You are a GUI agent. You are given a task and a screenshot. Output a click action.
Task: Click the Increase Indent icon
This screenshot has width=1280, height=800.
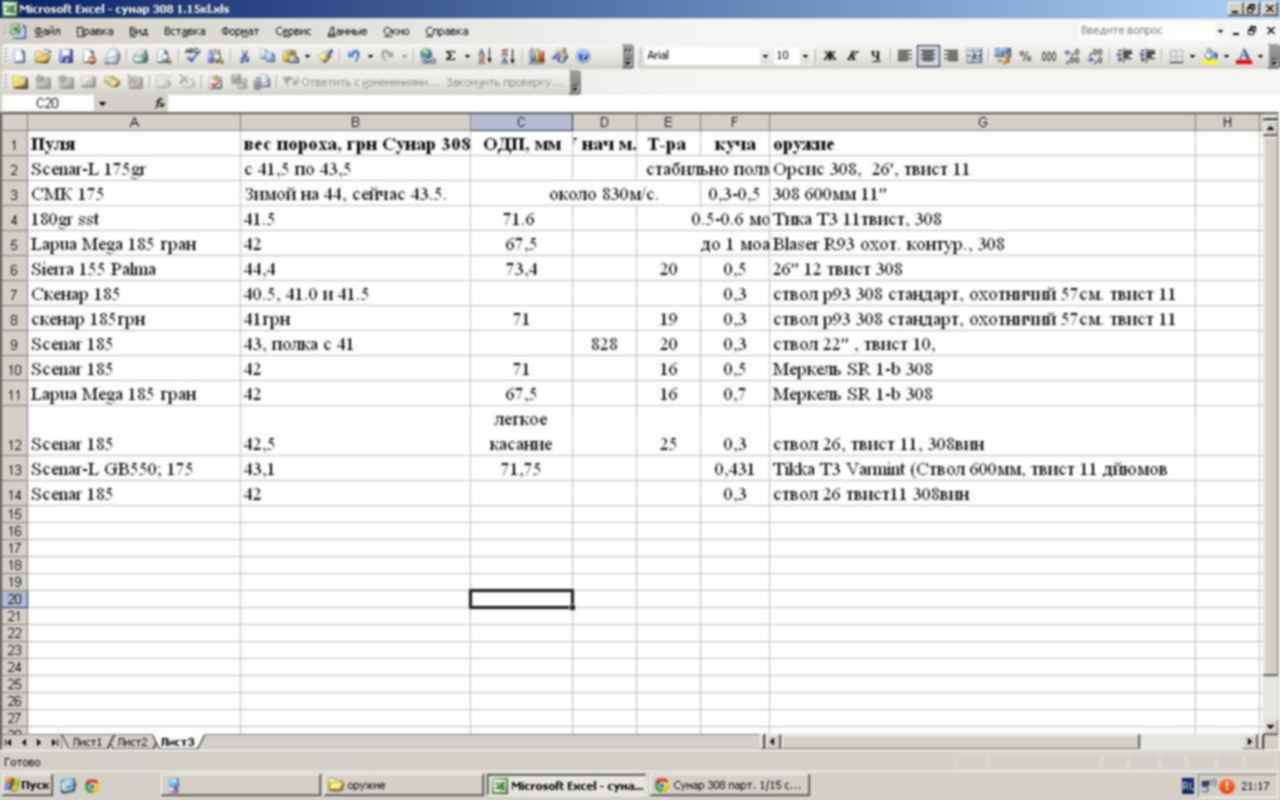tap(1147, 56)
